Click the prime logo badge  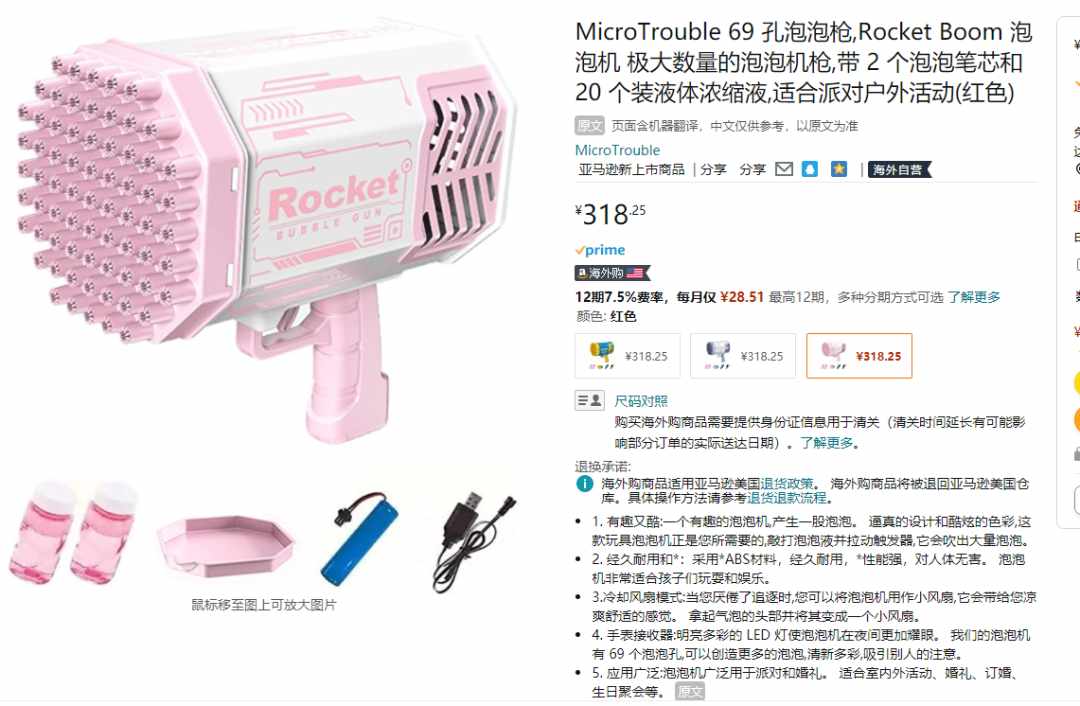click(x=601, y=249)
